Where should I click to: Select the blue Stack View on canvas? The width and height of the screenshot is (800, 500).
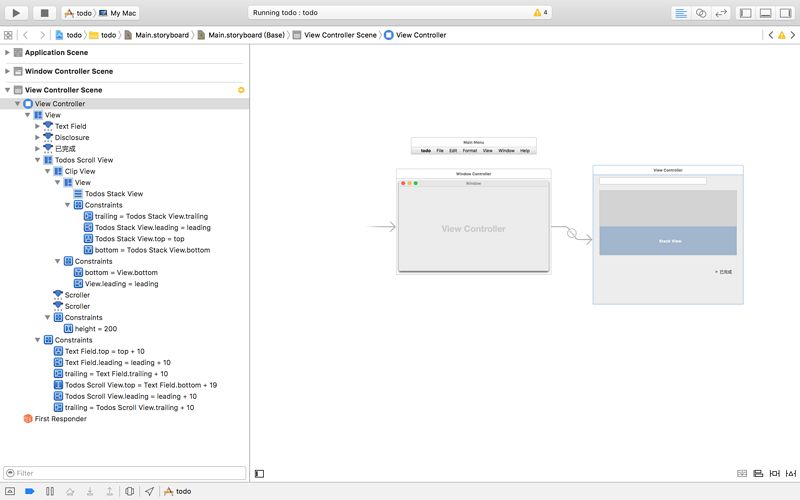click(668, 241)
